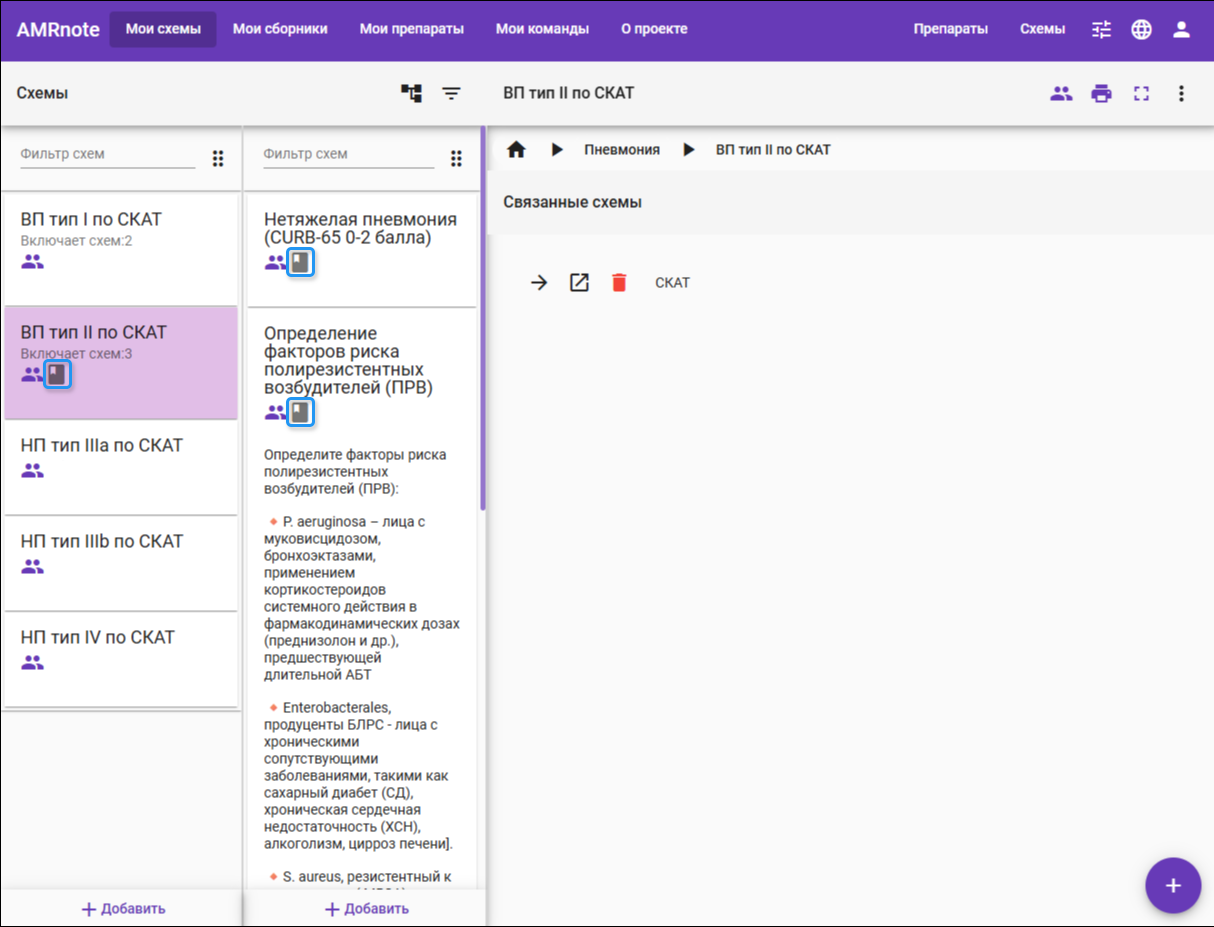Click the book icon on ВП тип II card
The height and width of the screenshot is (927, 1214).
(58, 375)
